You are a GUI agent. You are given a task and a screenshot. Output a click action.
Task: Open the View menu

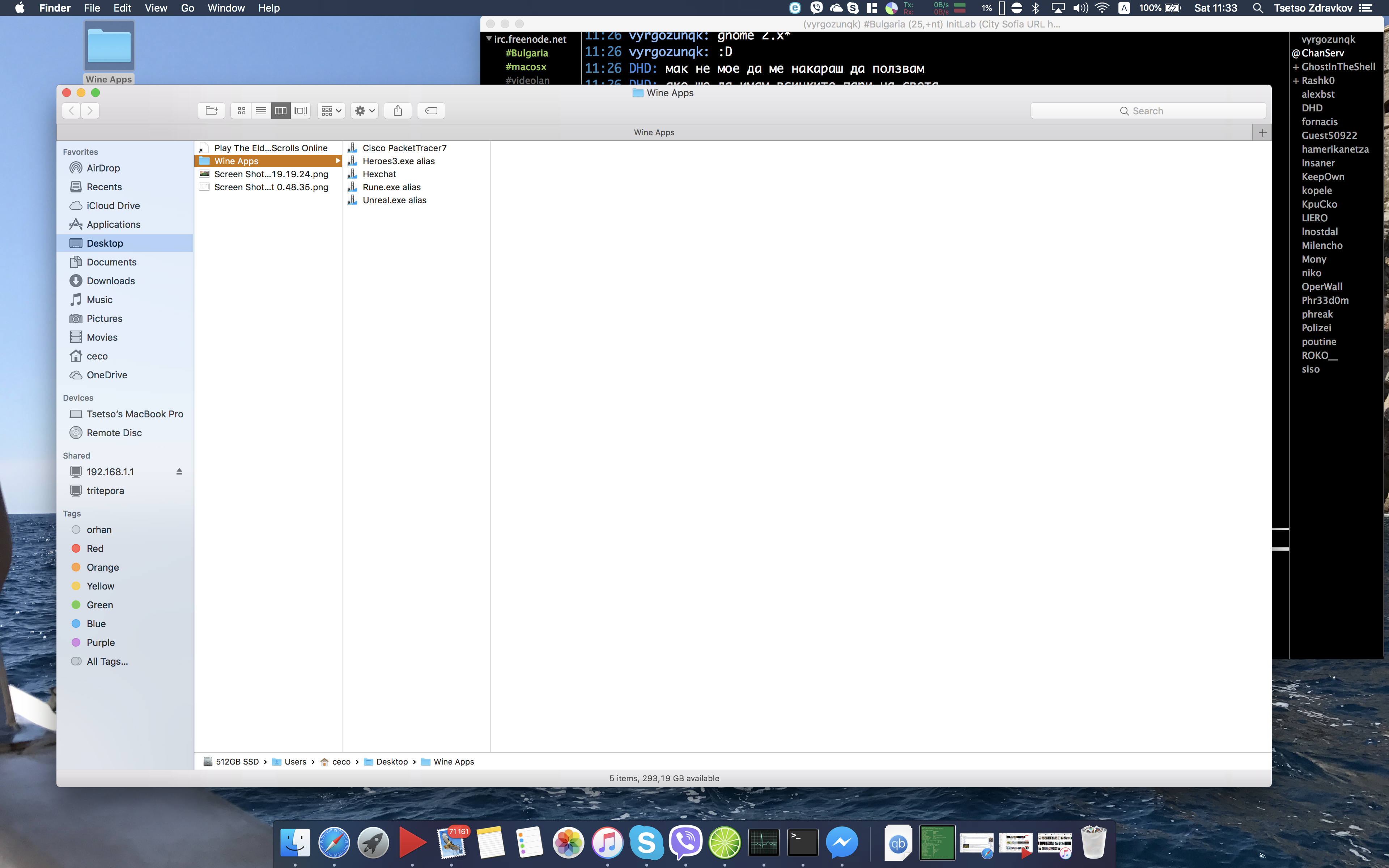pyautogui.click(x=156, y=8)
